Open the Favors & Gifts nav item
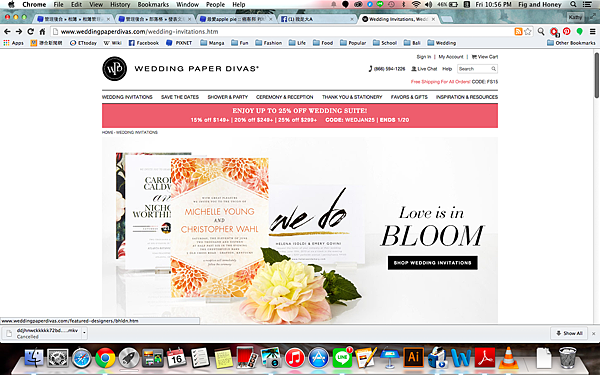This screenshot has width=600, height=375. coord(409,97)
